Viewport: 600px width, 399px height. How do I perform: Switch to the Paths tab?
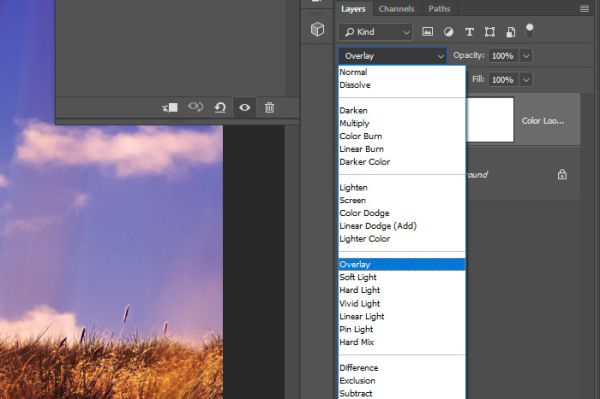click(439, 9)
